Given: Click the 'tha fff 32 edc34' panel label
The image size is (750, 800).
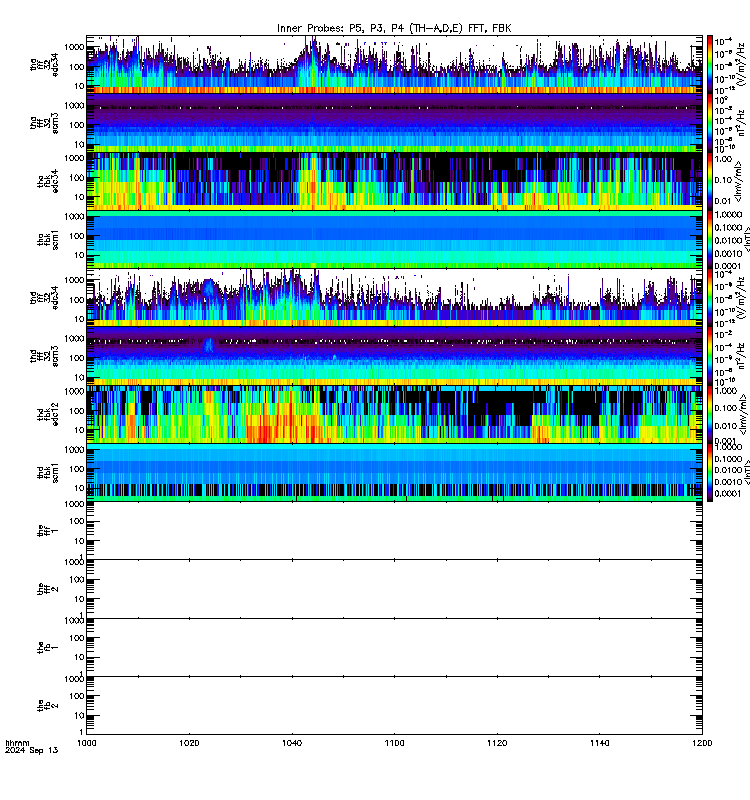Looking at the screenshot, I should tap(44, 65).
